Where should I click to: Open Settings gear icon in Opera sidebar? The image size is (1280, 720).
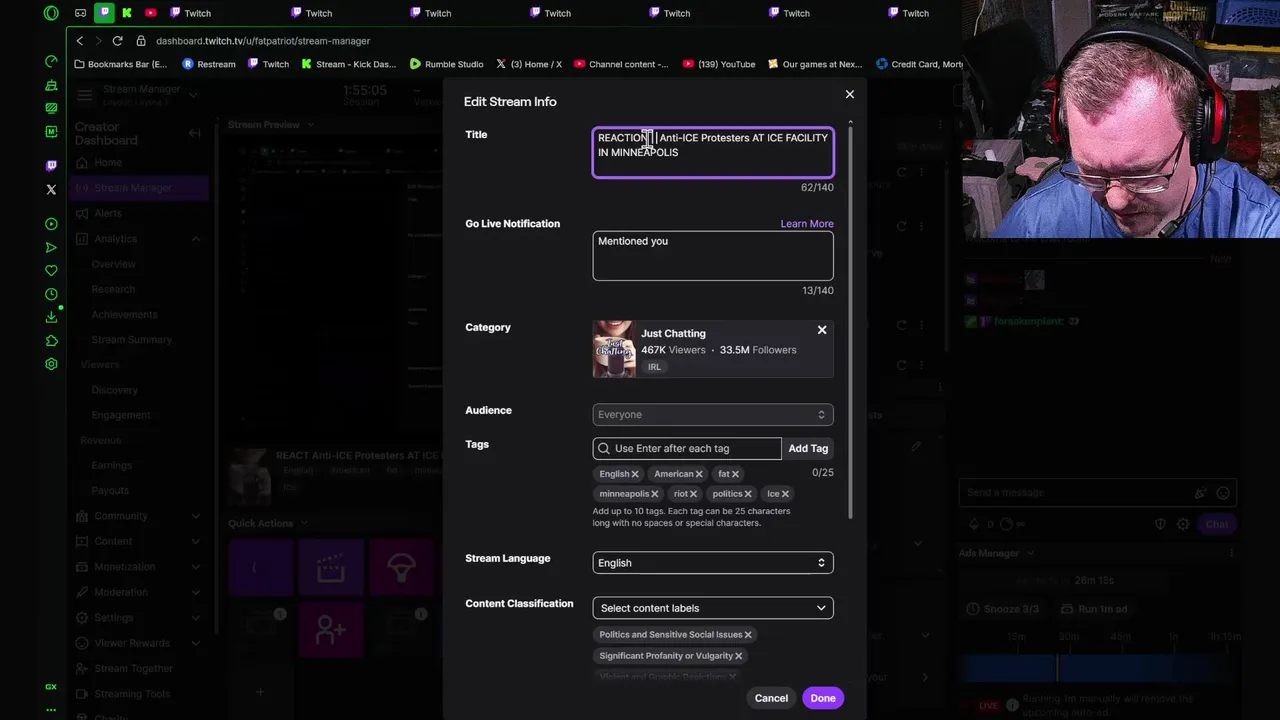51,364
